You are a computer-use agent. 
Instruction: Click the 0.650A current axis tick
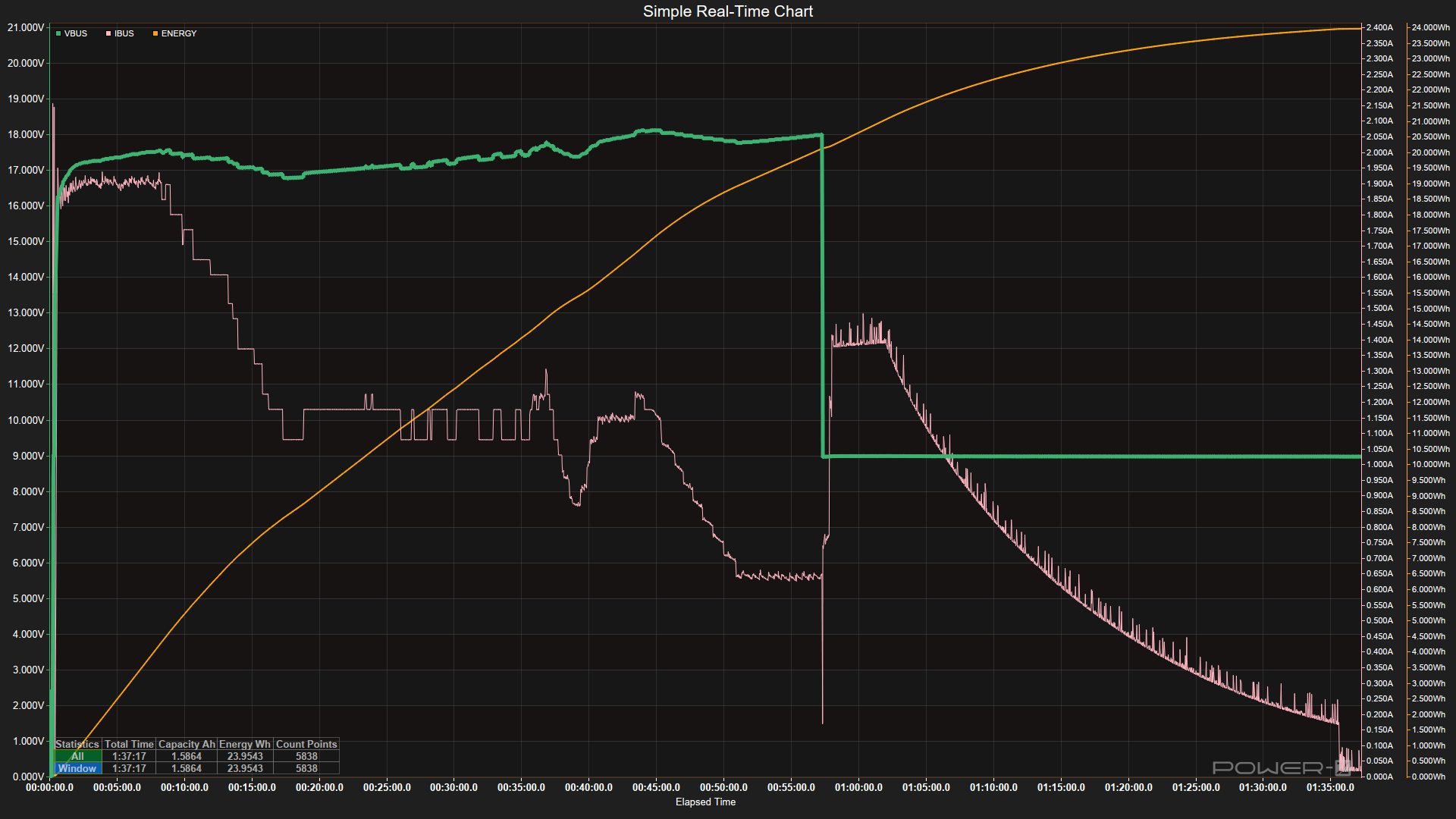pos(1379,573)
